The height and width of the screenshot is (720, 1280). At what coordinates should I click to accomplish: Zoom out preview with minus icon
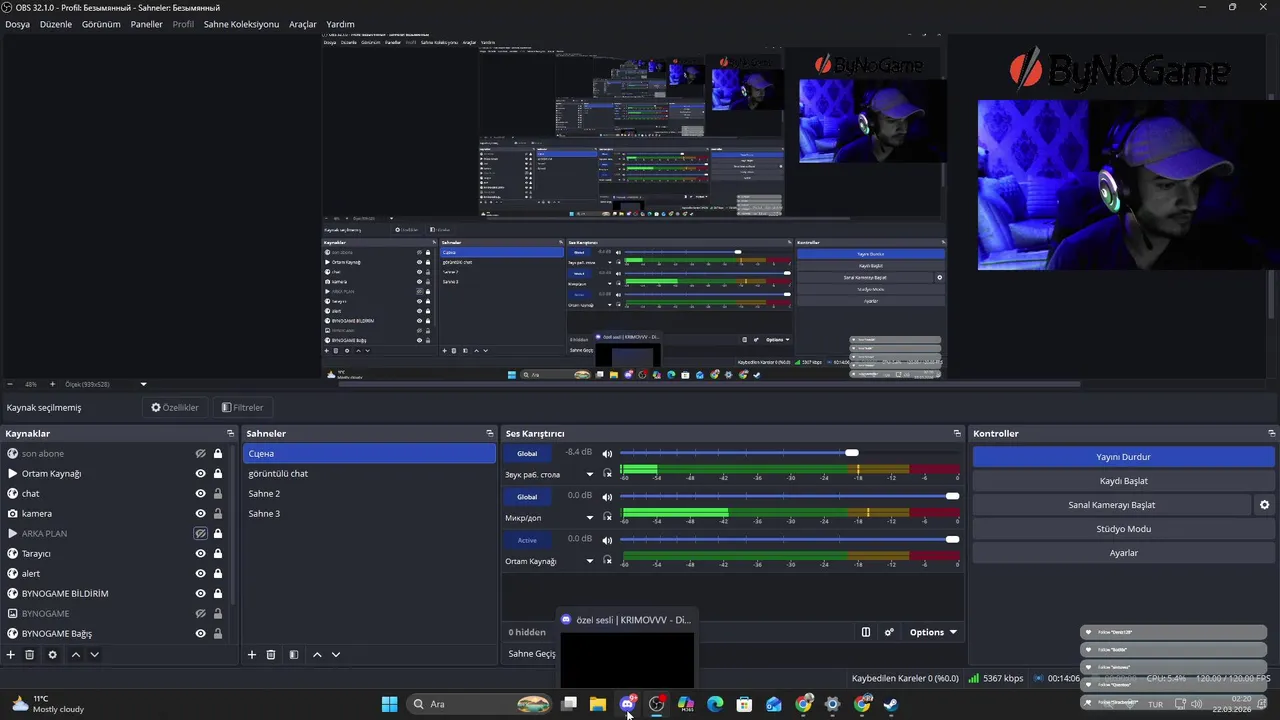[10, 384]
